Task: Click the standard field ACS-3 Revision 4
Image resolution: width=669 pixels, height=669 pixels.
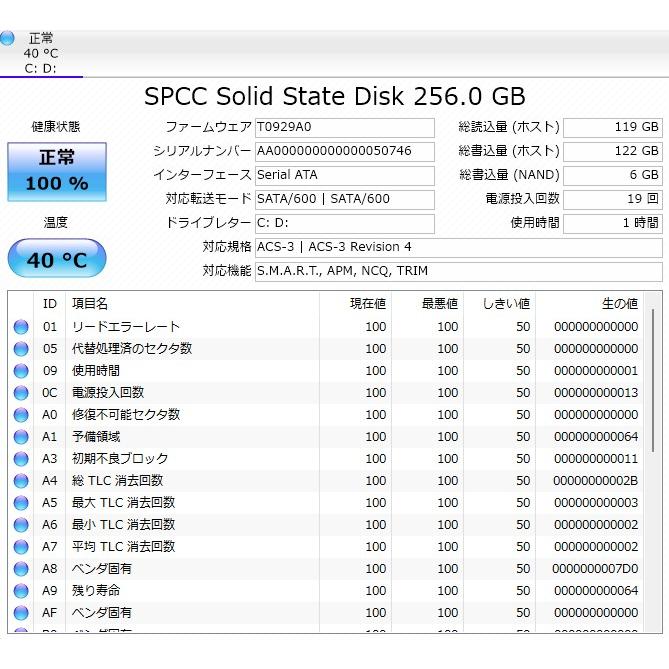Action: [x=459, y=247]
